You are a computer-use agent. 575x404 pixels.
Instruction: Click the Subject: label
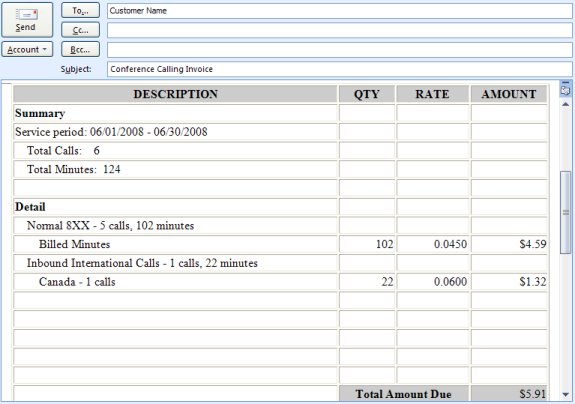pyautogui.click(x=76, y=69)
